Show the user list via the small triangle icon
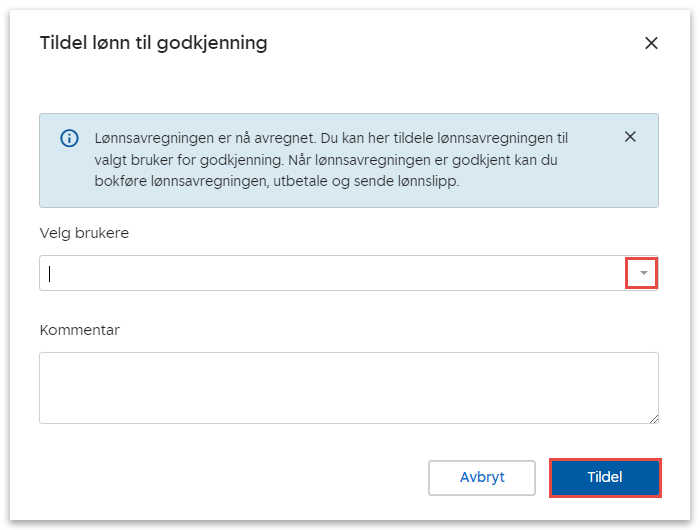This screenshot has height=530, width=700. point(643,273)
